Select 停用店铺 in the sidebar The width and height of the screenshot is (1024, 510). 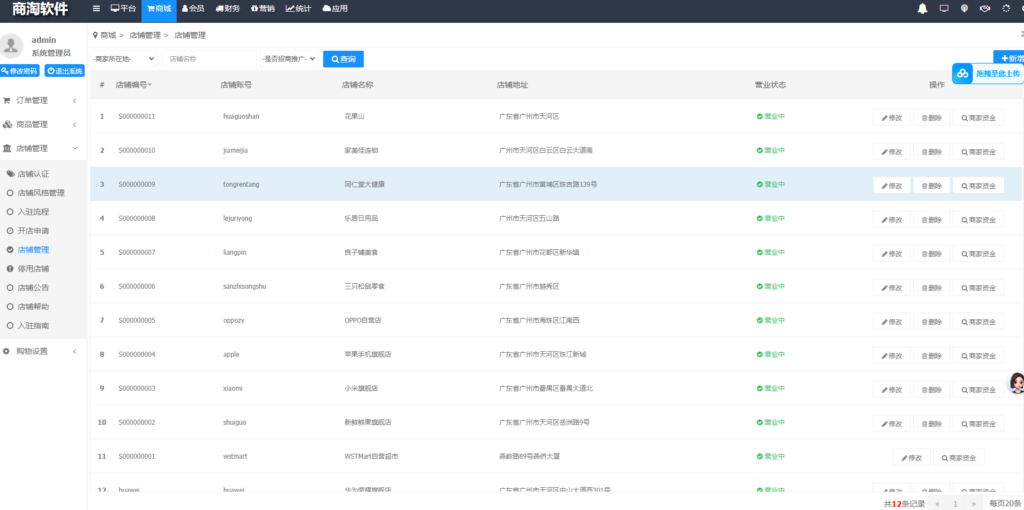[33, 269]
